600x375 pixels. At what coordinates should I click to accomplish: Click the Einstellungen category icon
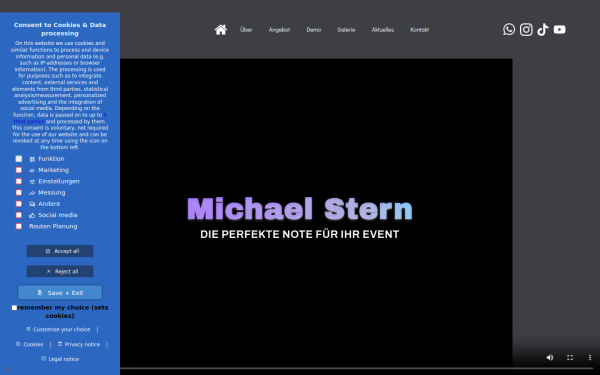(32, 182)
